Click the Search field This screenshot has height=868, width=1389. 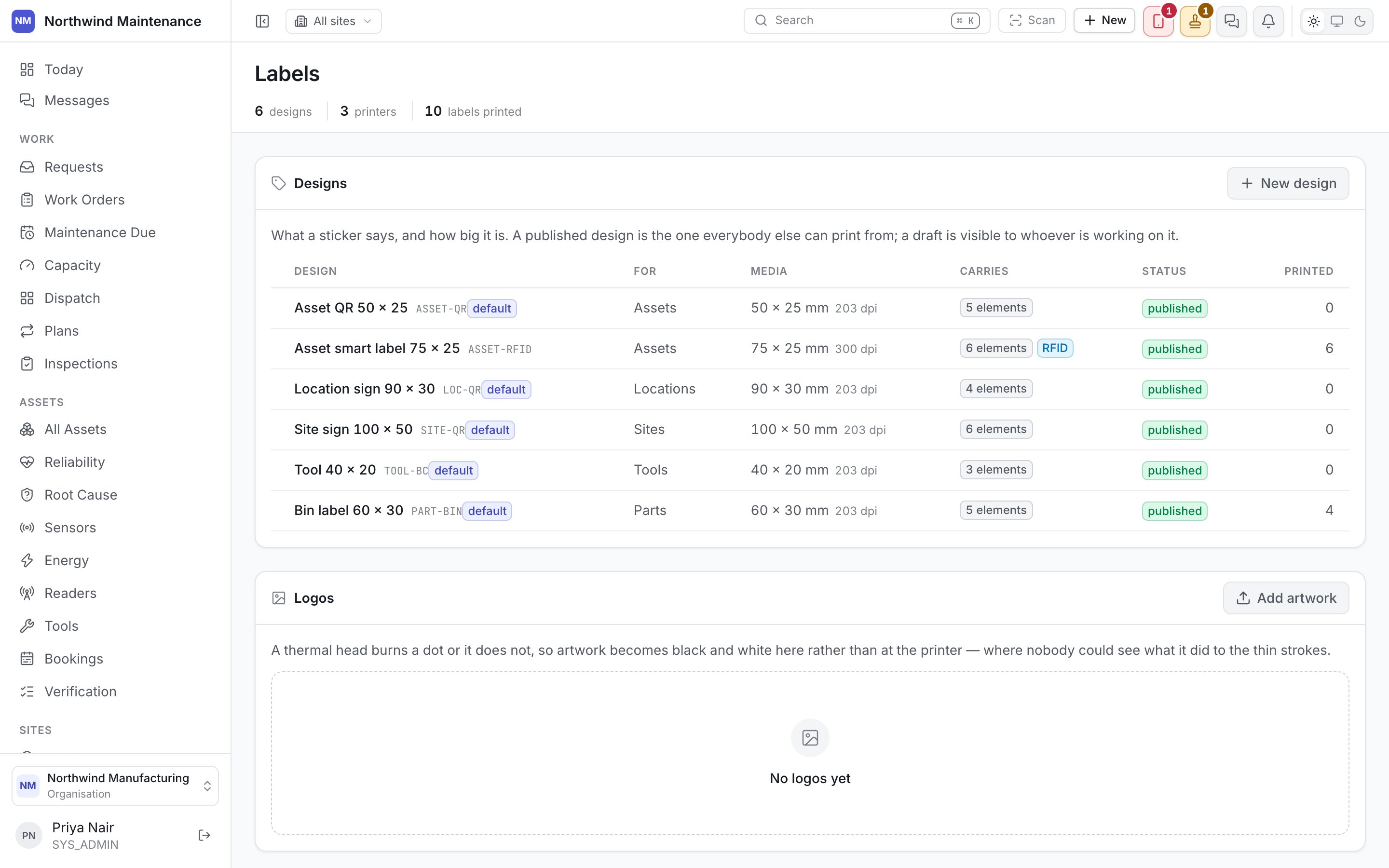867,21
